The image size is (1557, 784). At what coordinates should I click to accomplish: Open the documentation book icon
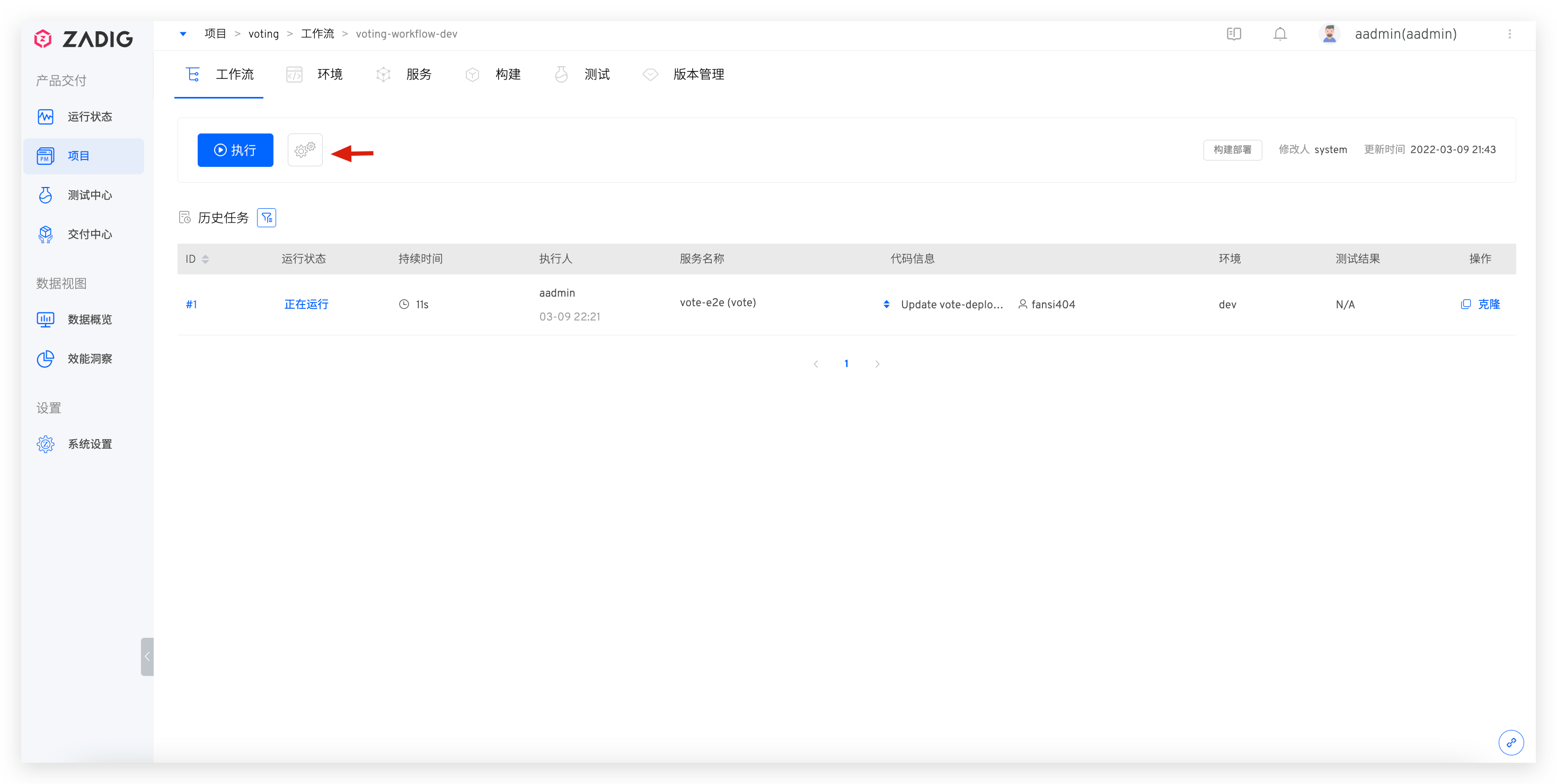pyautogui.click(x=1234, y=34)
